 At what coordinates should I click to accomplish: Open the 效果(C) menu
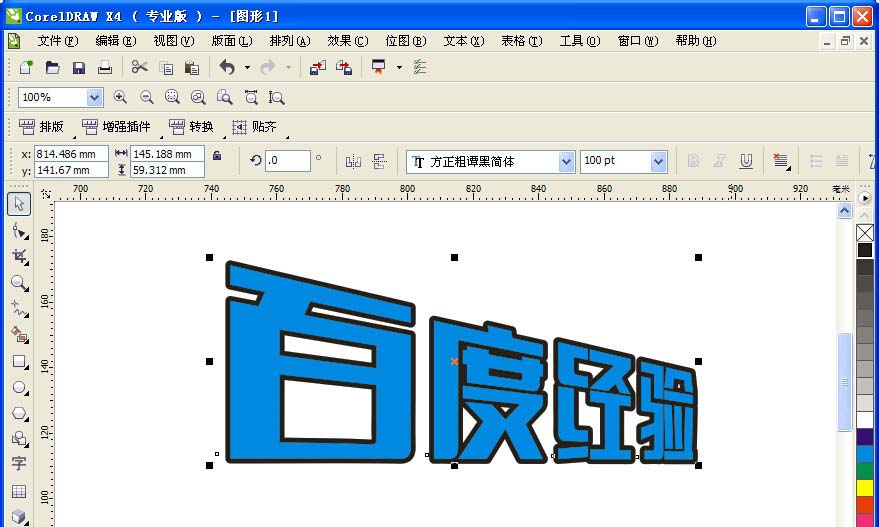348,41
